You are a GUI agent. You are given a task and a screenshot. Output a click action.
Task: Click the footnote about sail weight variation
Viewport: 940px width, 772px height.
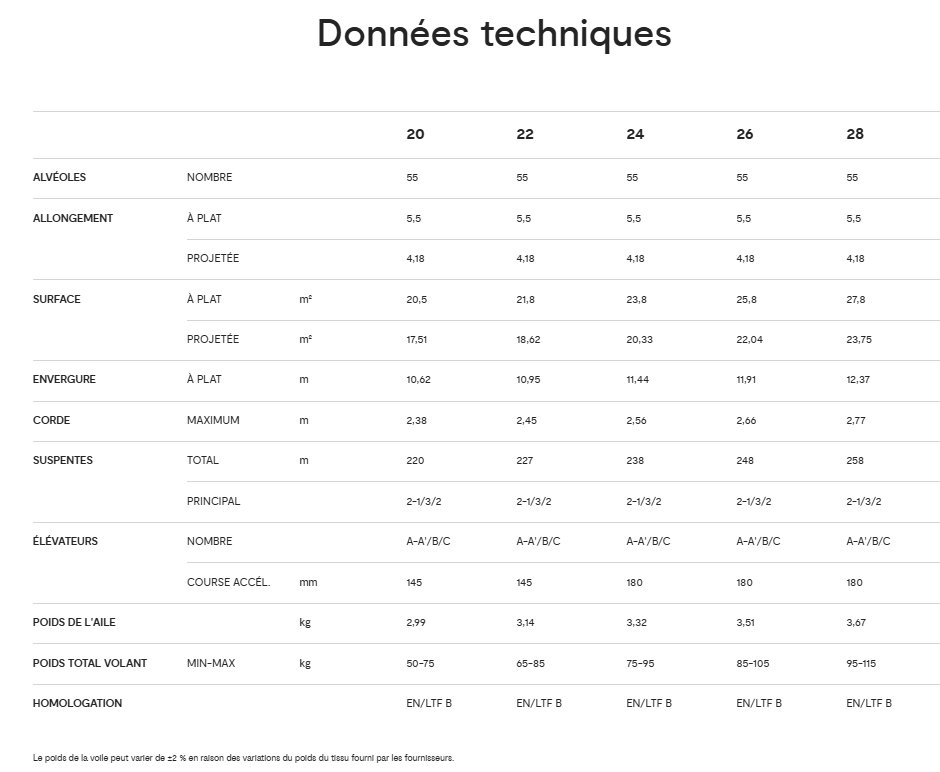(x=243, y=758)
